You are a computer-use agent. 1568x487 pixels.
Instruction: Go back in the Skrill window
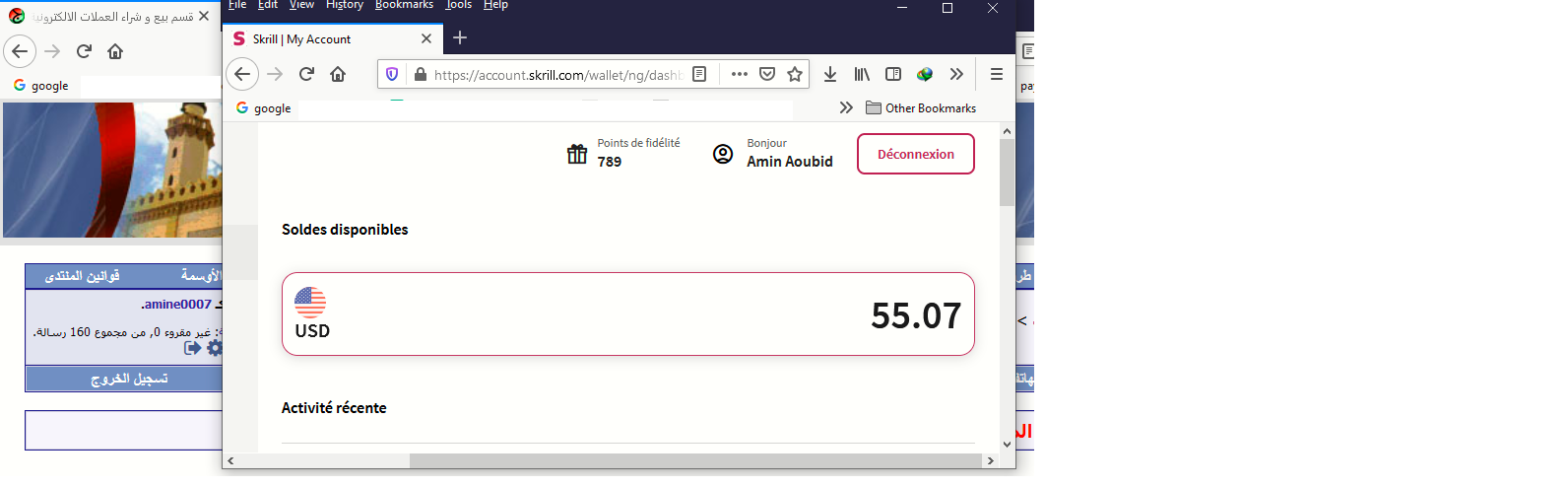coord(242,74)
